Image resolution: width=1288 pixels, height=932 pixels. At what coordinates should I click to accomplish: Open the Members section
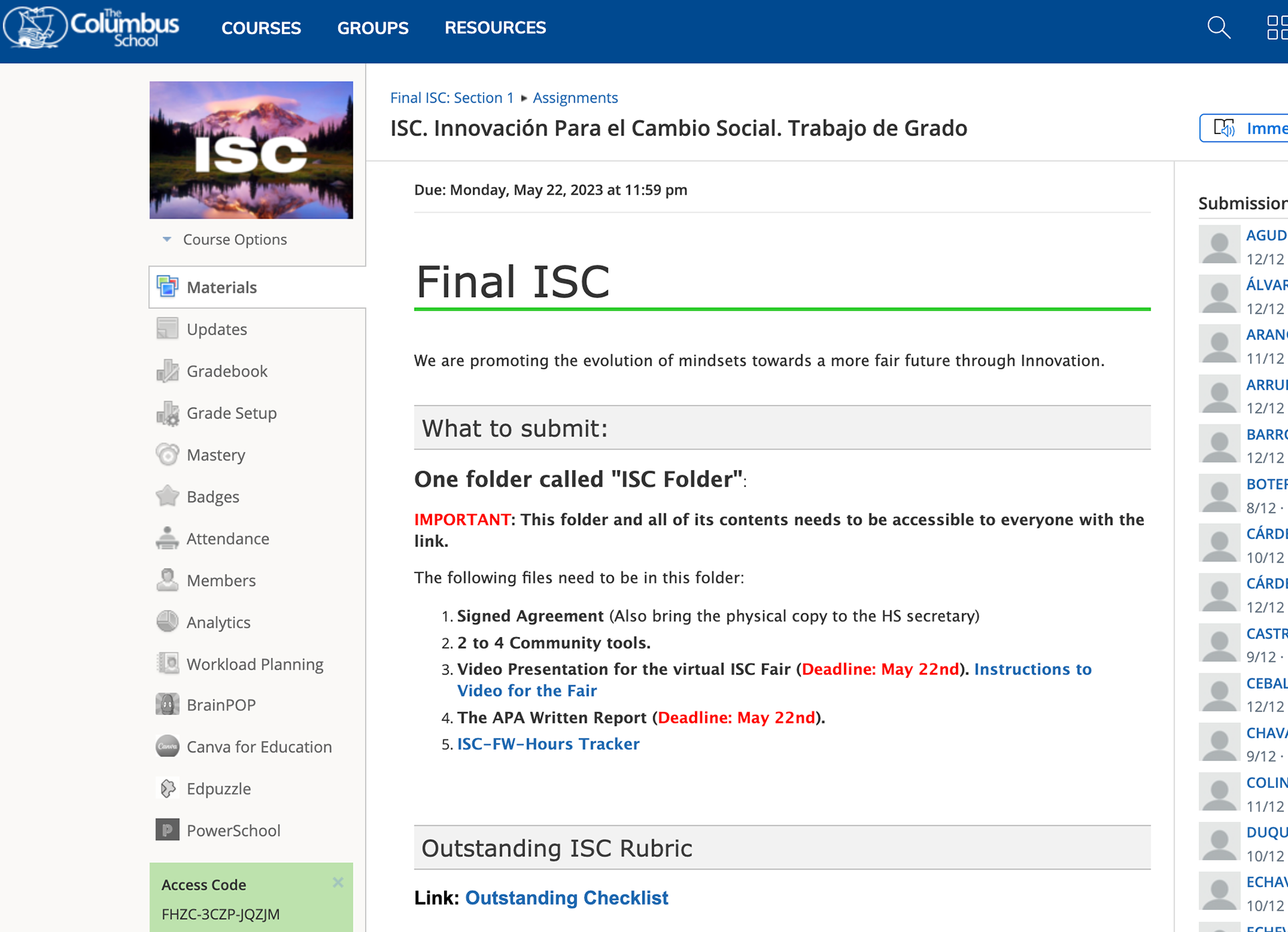[x=221, y=580]
